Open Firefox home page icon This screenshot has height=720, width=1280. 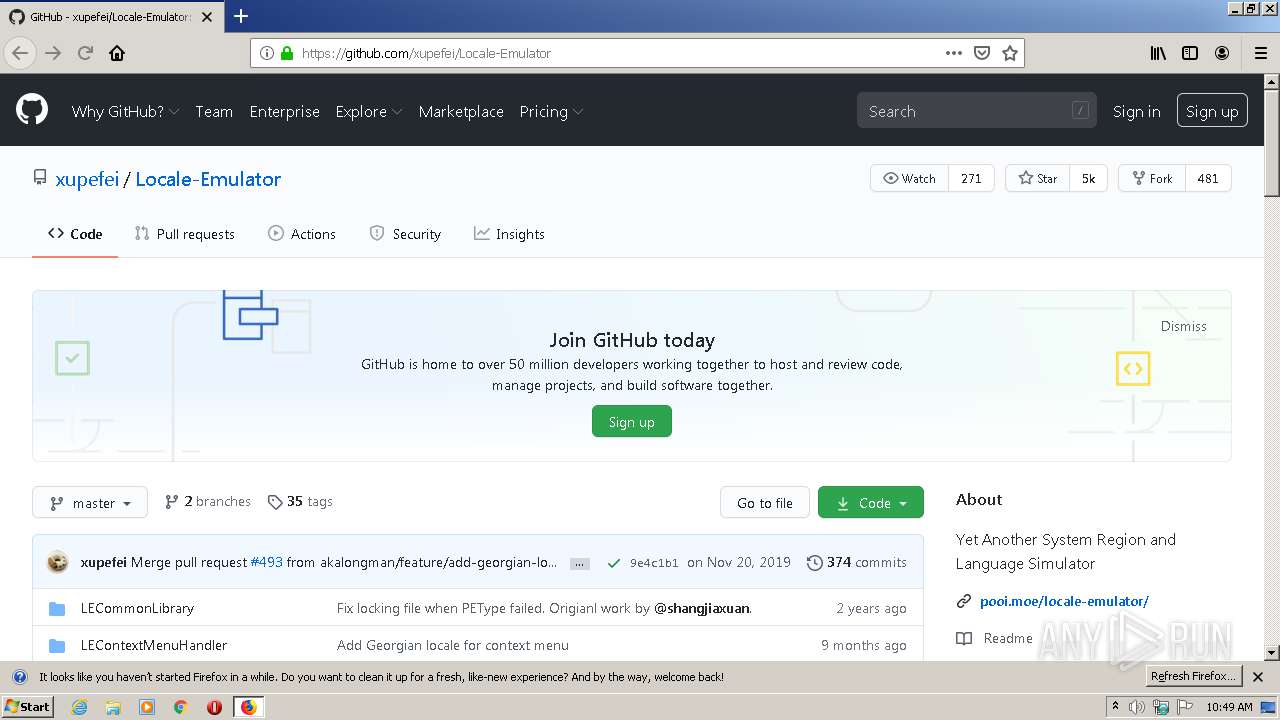117,53
